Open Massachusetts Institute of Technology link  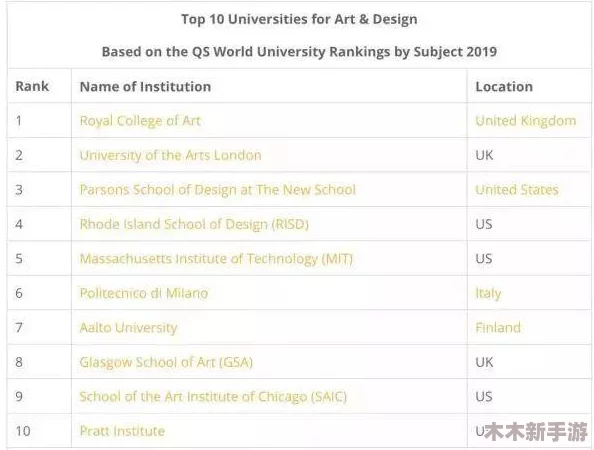[x=216, y=259]
